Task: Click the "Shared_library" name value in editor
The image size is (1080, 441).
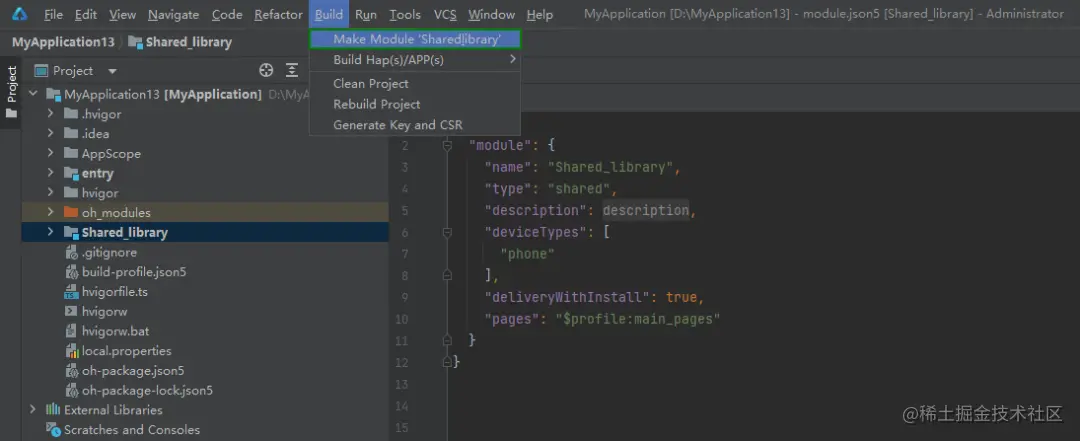Action: coord(611,167)
